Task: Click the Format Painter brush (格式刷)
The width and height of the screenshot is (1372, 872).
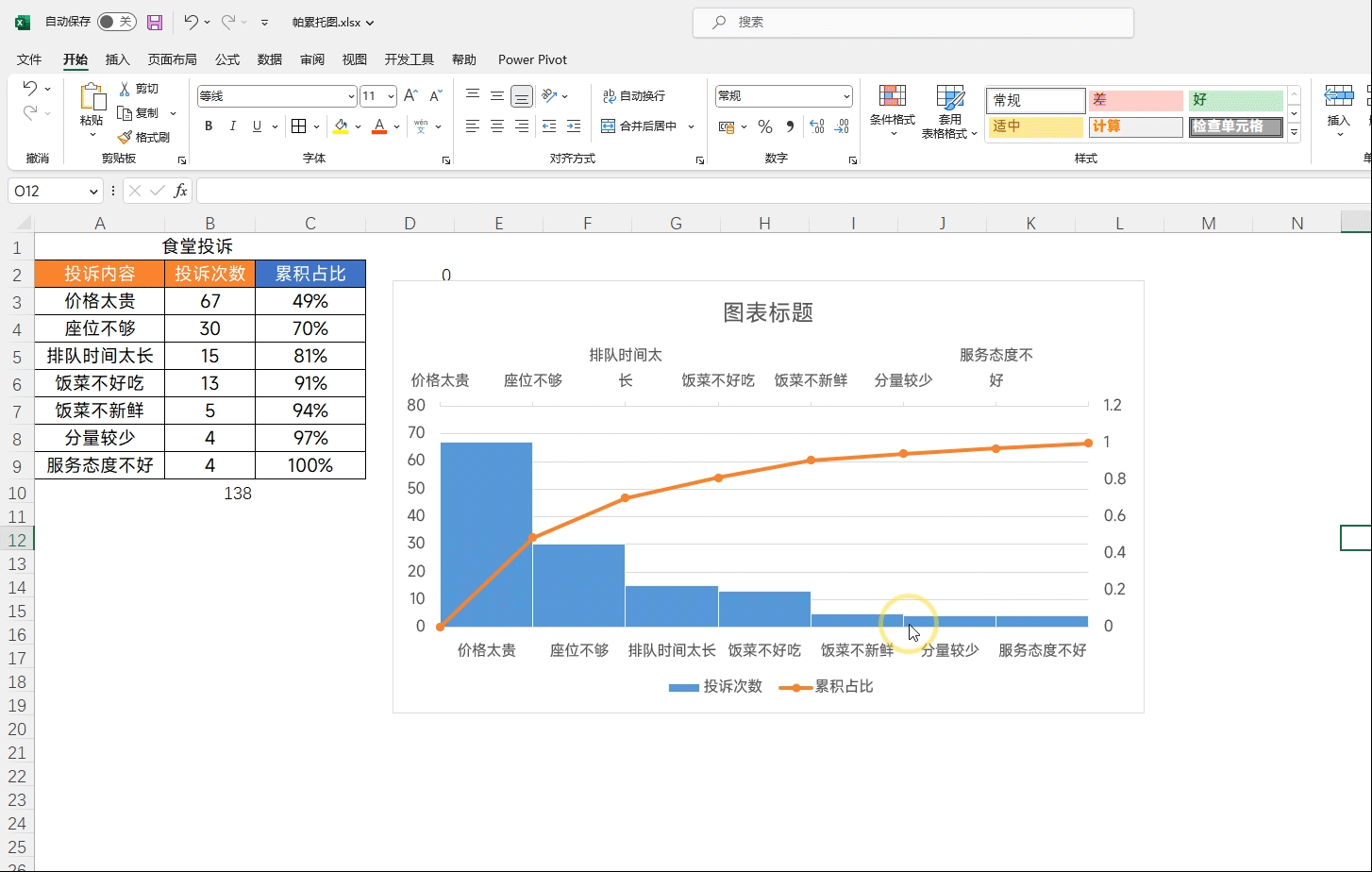Action: (x=143, y=137)
